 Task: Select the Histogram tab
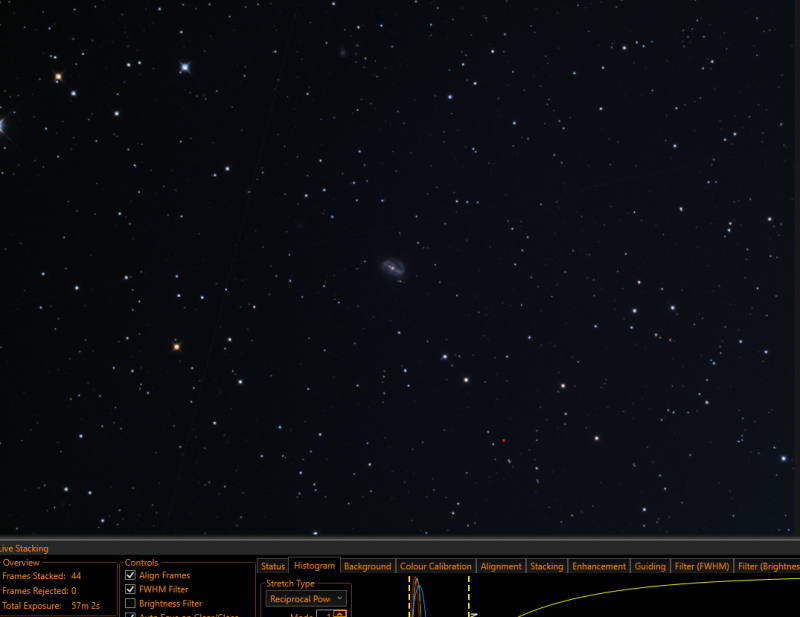pos(314,565)
